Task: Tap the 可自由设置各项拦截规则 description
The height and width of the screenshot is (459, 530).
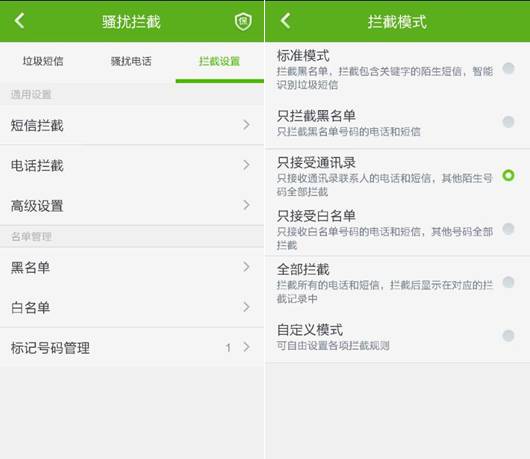Action: (333, 345)
